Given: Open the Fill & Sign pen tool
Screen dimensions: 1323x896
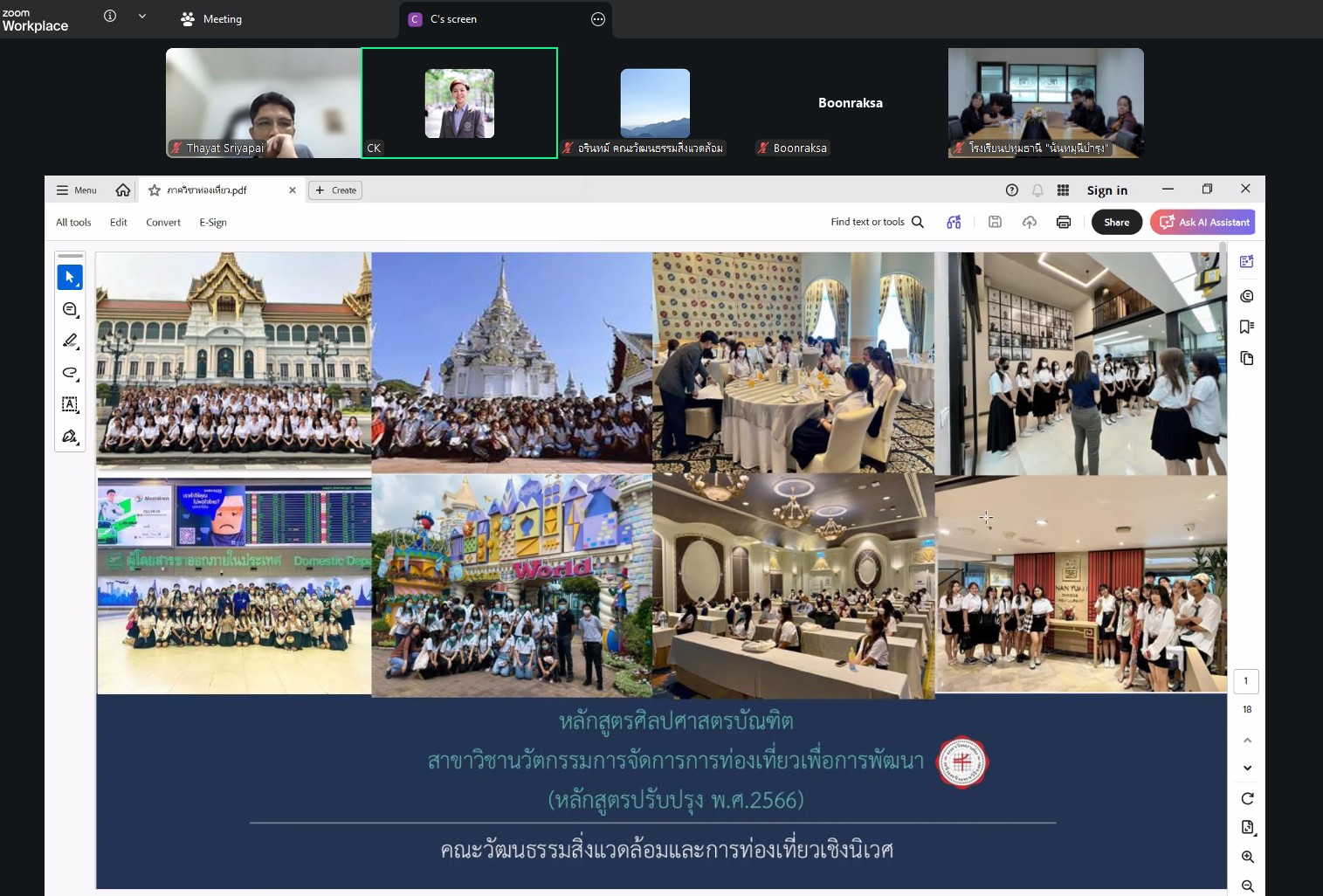Looking at the screenshot, I should click(x=70, y=436).
